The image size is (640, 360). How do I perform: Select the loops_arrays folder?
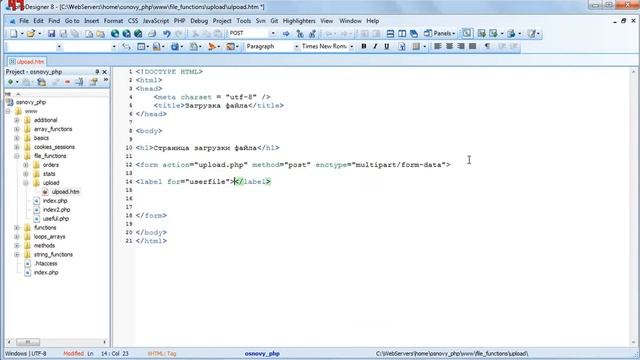[x=49, y=237]
